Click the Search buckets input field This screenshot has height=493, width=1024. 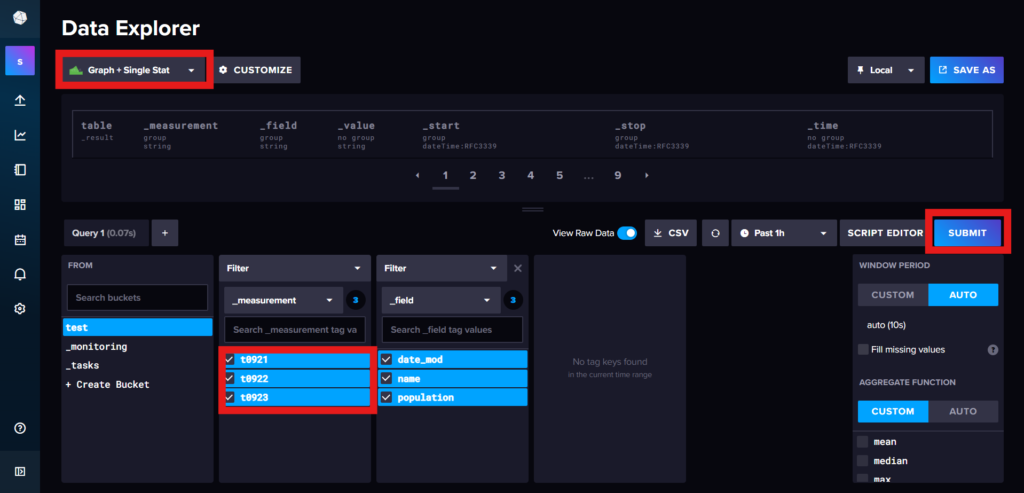pos(137,298)
